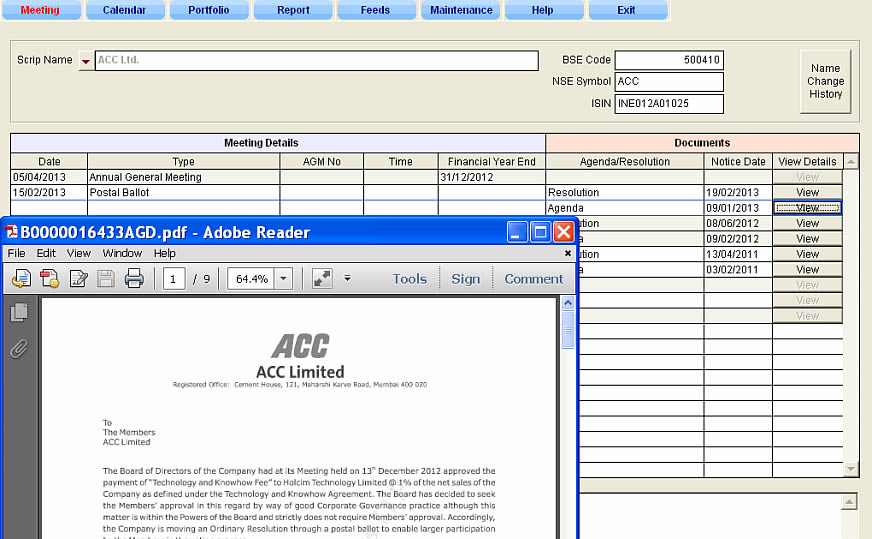Open the Help tab in top bar
Viewport: 872px width, 539px height.
point(543,10)
